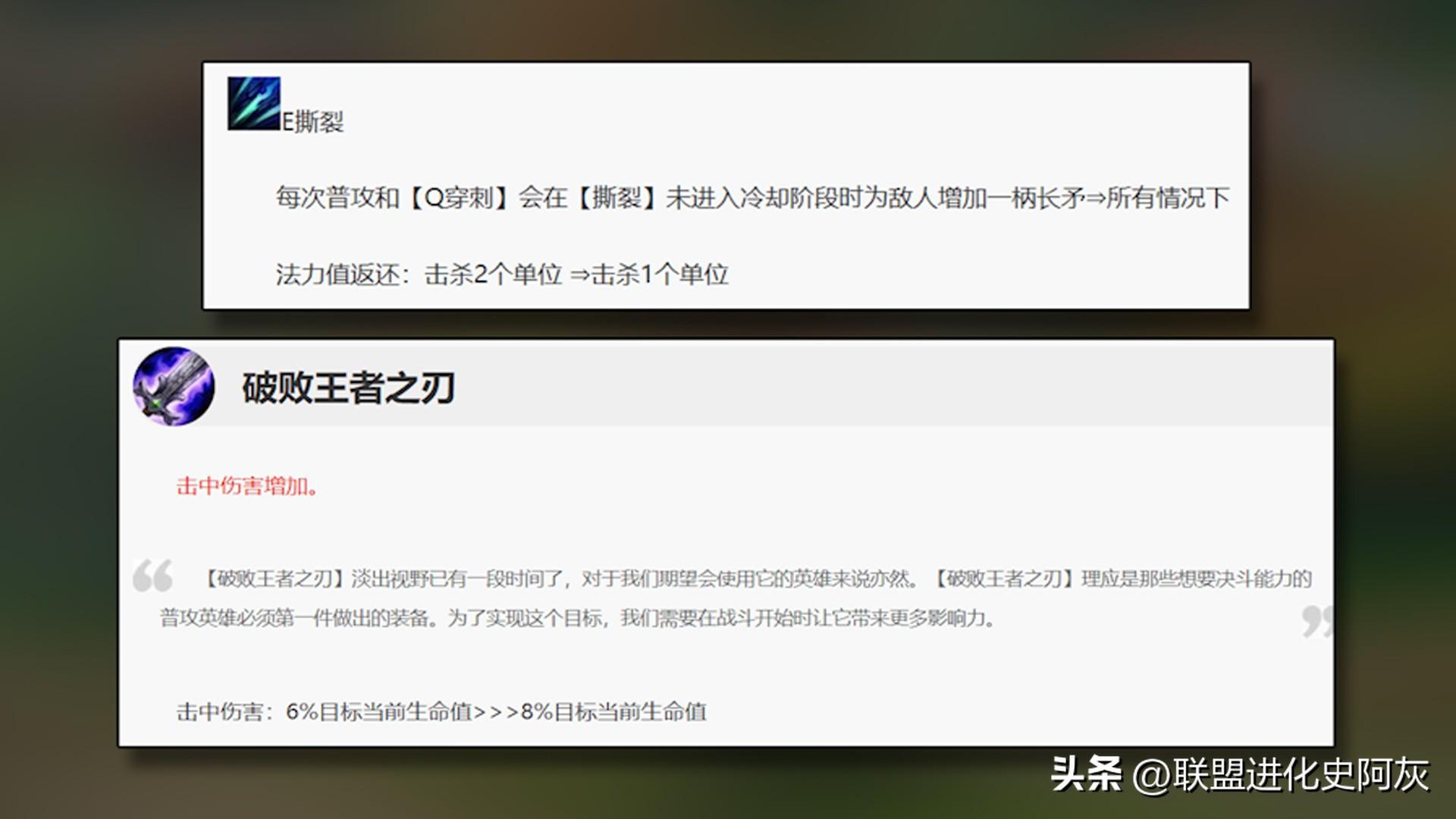Select the E撕裂 skill name label
Screen dimensions: 1456x819
pos(313,122)
